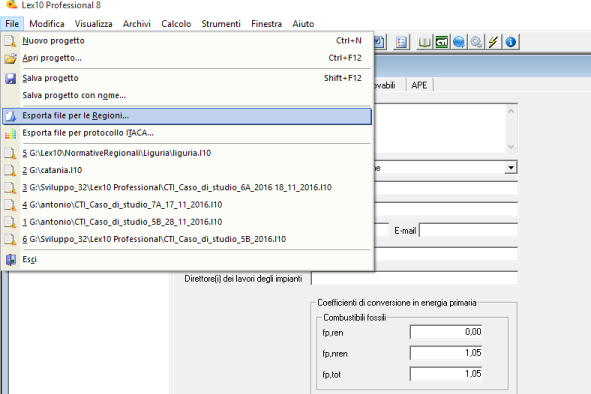
Task: Choose Esporta file per le Regioni...
Action: coord(187,116)
